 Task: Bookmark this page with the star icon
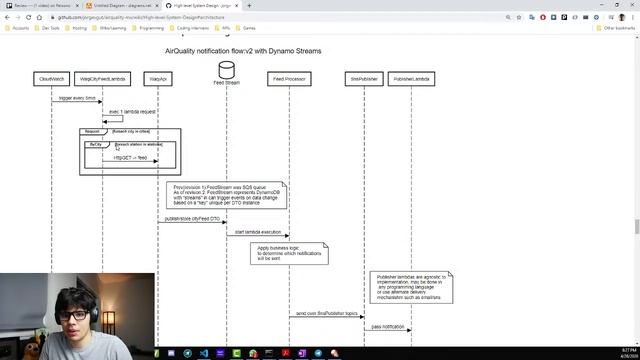pos(519,18)
